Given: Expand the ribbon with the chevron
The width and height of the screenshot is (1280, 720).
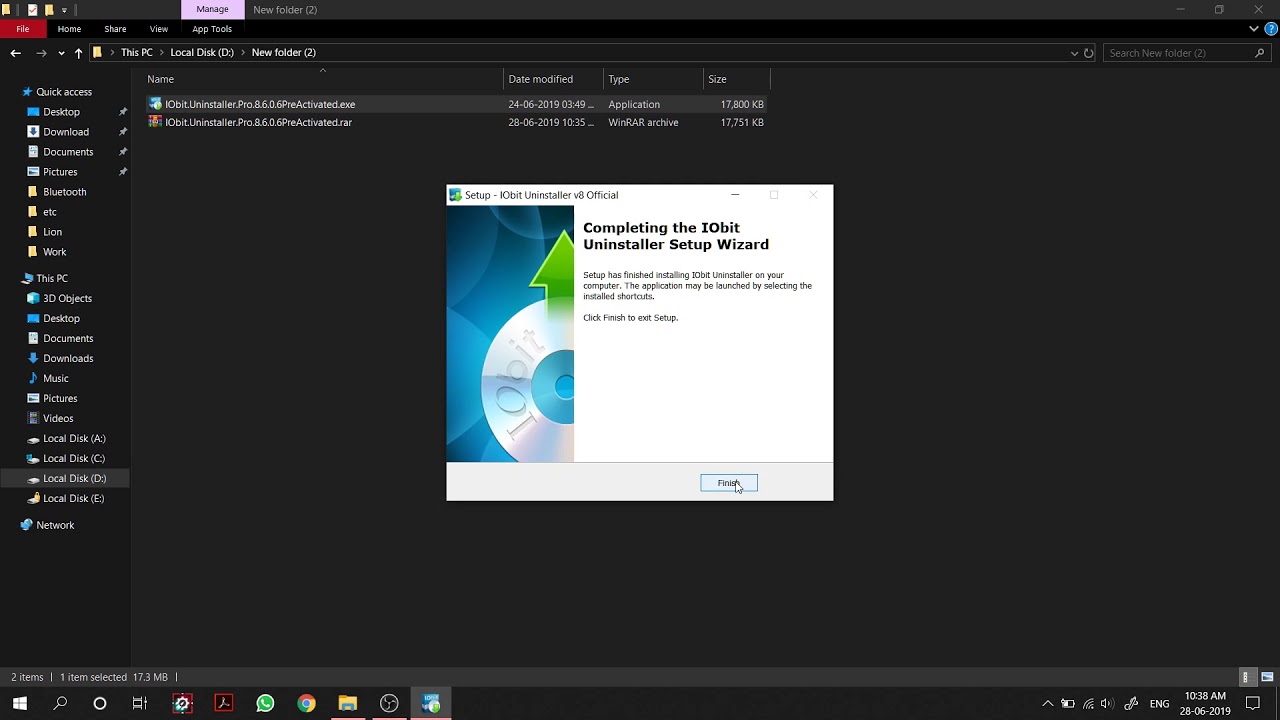Looking at the screenshot, I should tap(1254, 29).
